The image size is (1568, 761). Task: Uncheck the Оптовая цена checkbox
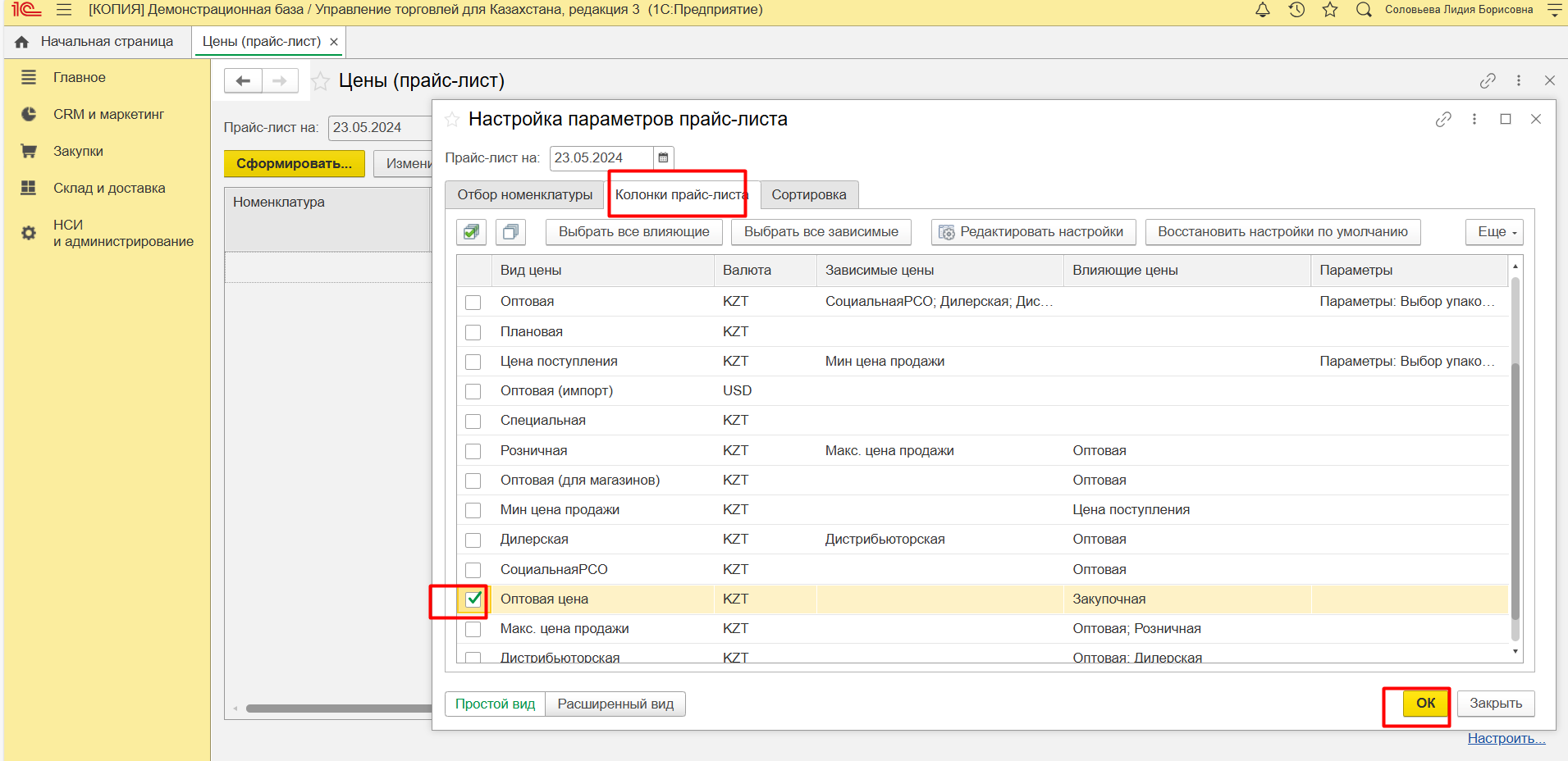pos(473,599)
